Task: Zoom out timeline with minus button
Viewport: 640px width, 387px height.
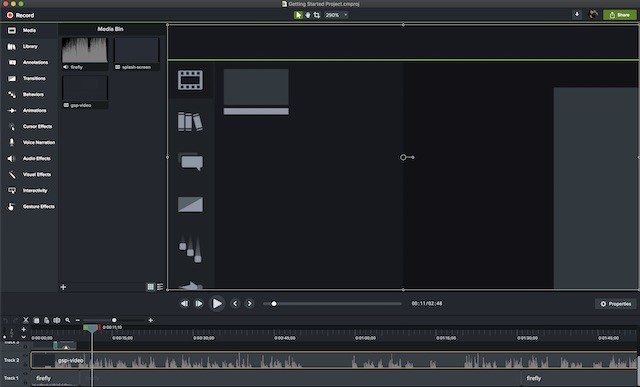Action: tap(78, 320)
